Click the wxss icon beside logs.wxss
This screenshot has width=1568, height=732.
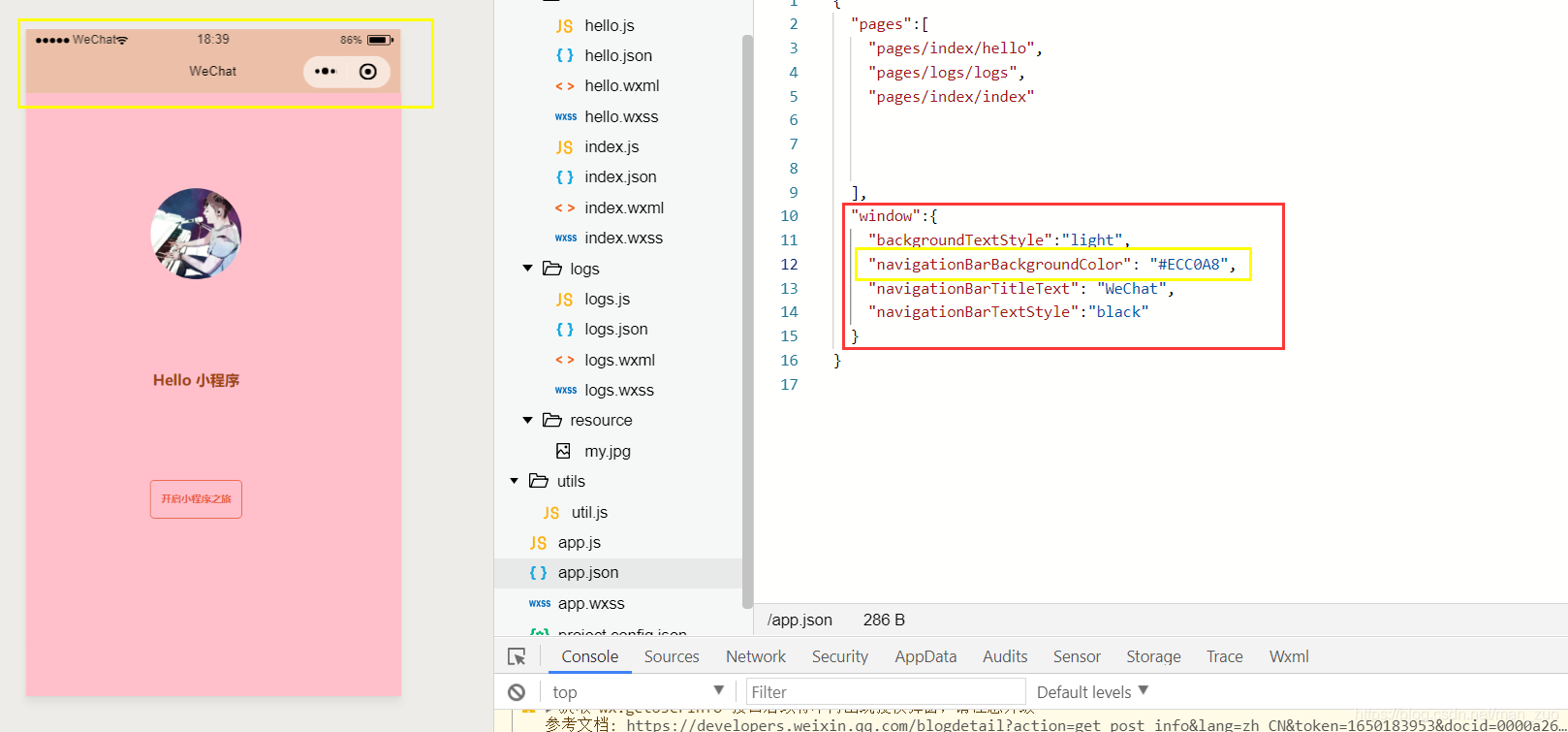[566, 391]
